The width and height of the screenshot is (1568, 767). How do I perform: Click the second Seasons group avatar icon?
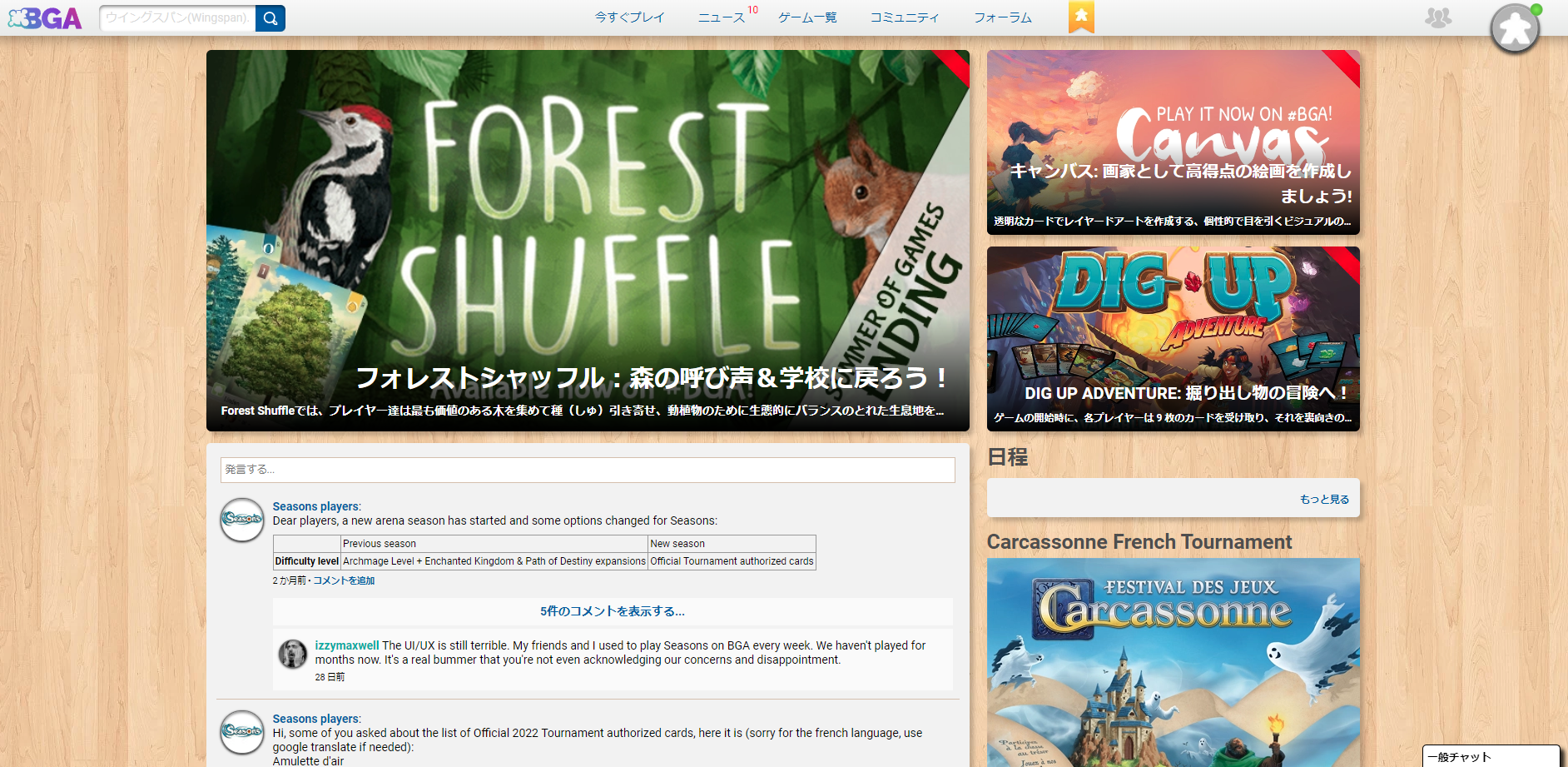tap(242, 732)
